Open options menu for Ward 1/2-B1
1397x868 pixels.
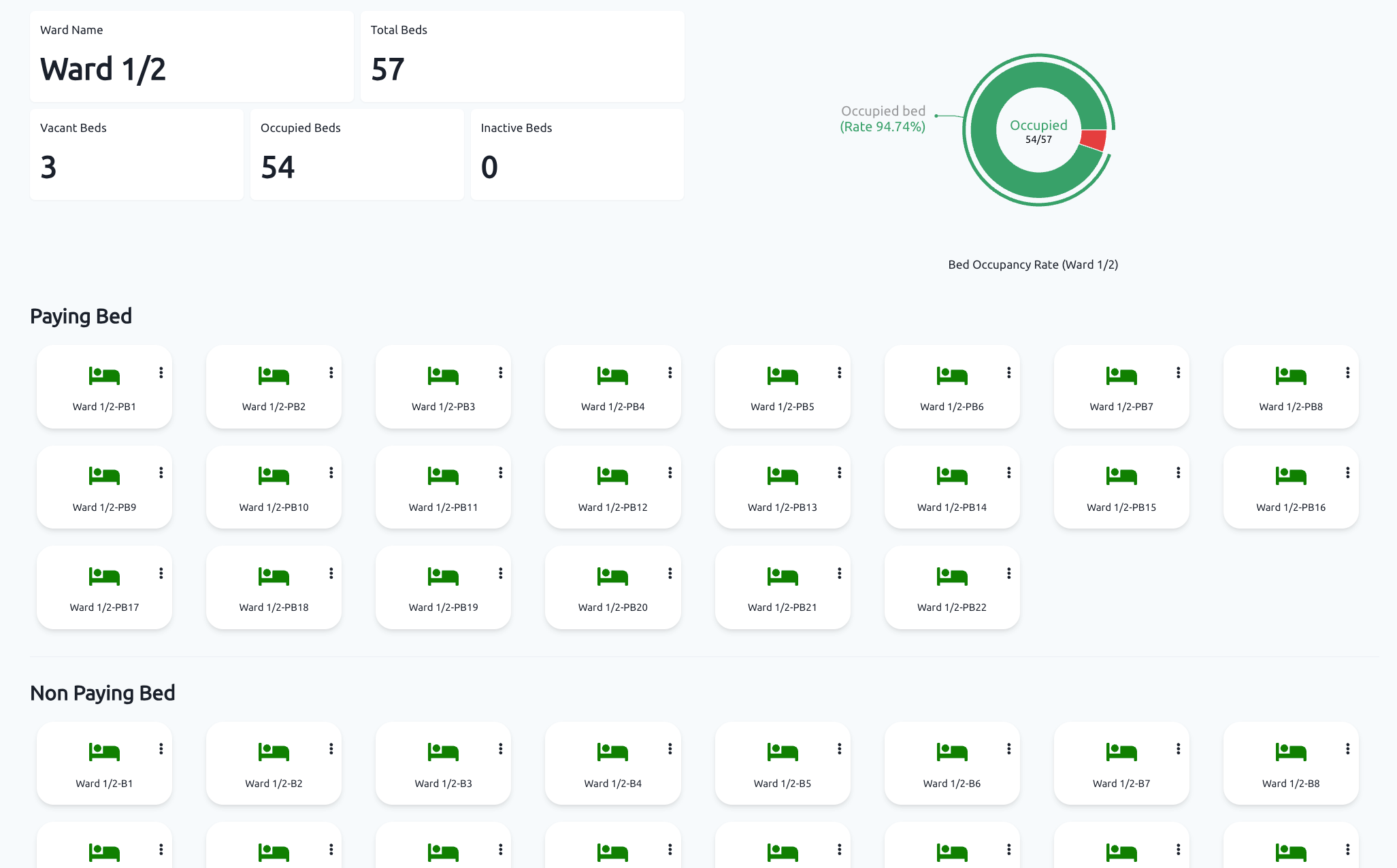pos(162,749)
